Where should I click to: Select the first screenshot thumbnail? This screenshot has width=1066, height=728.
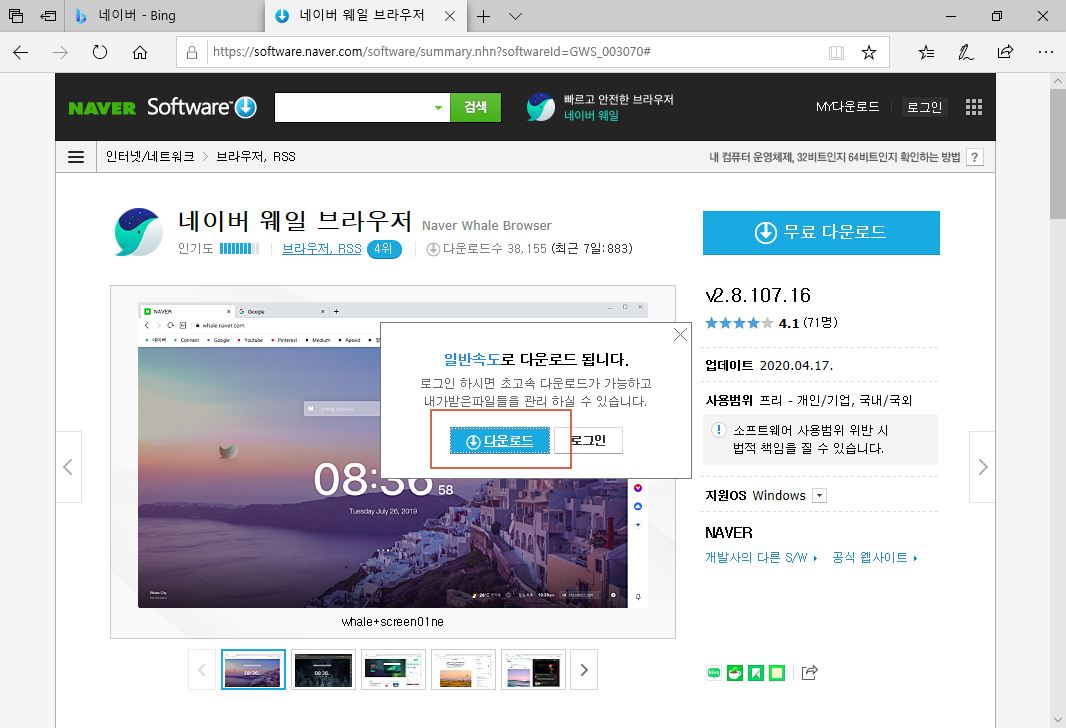253,670
